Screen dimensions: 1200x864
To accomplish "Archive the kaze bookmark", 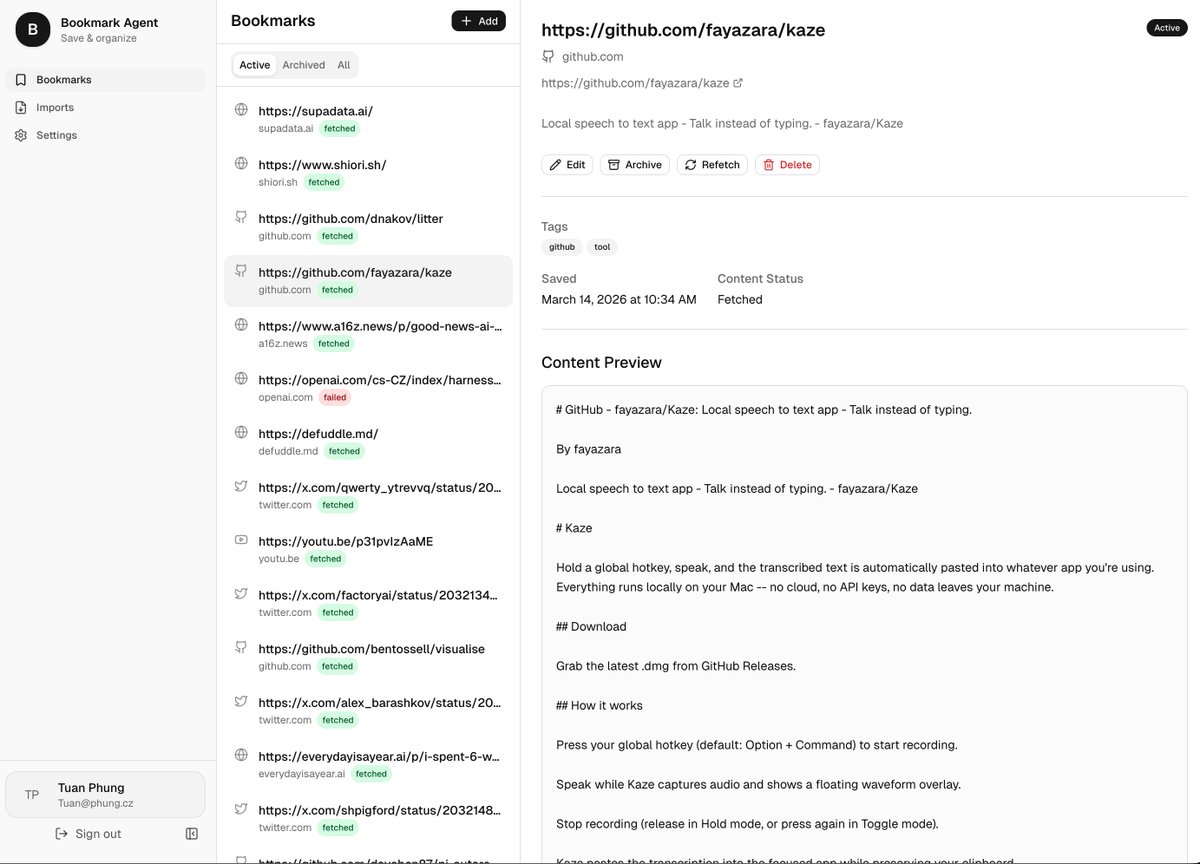I will (634, 165).
